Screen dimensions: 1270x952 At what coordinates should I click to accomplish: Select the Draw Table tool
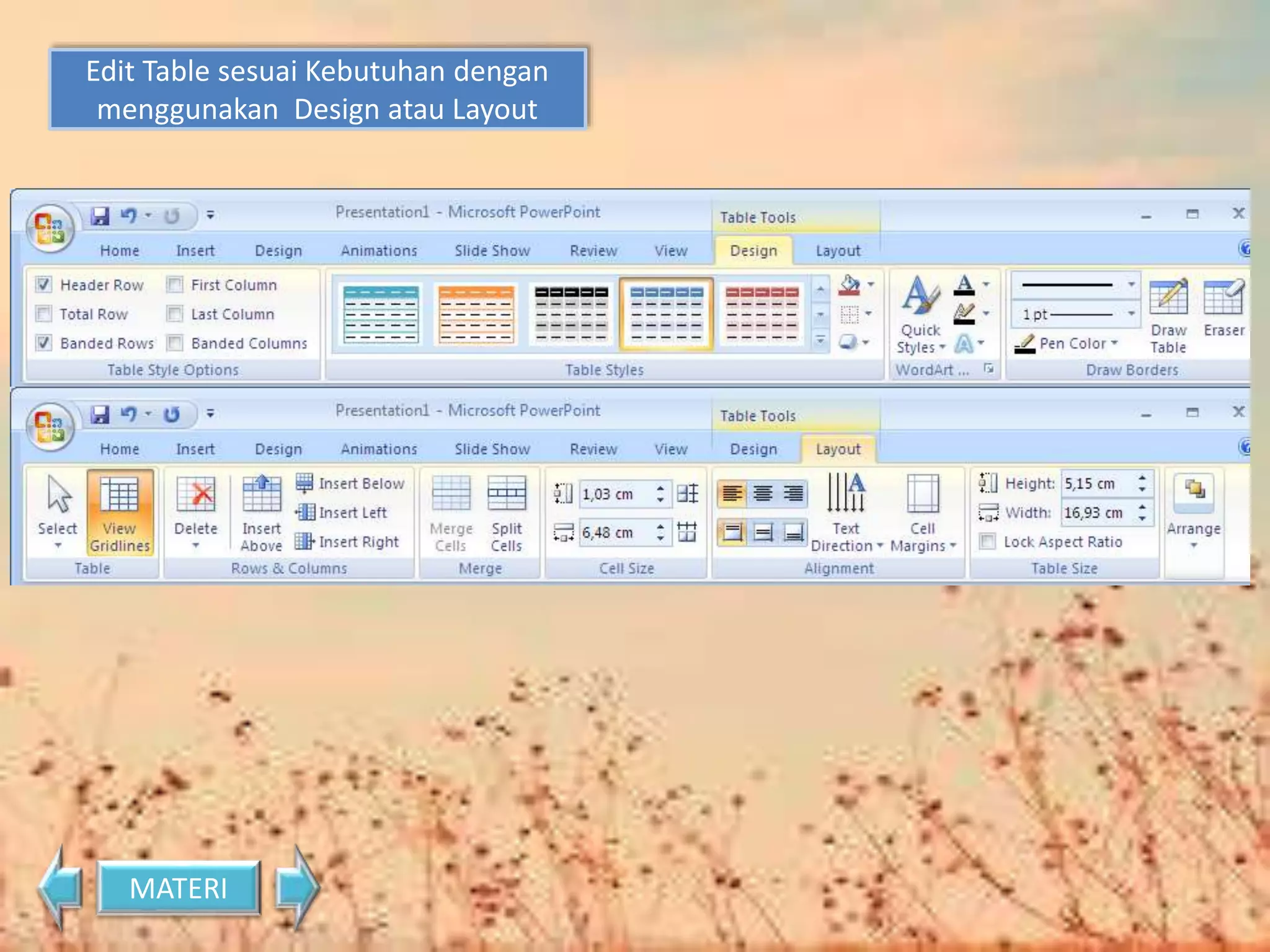point(1168,316)
